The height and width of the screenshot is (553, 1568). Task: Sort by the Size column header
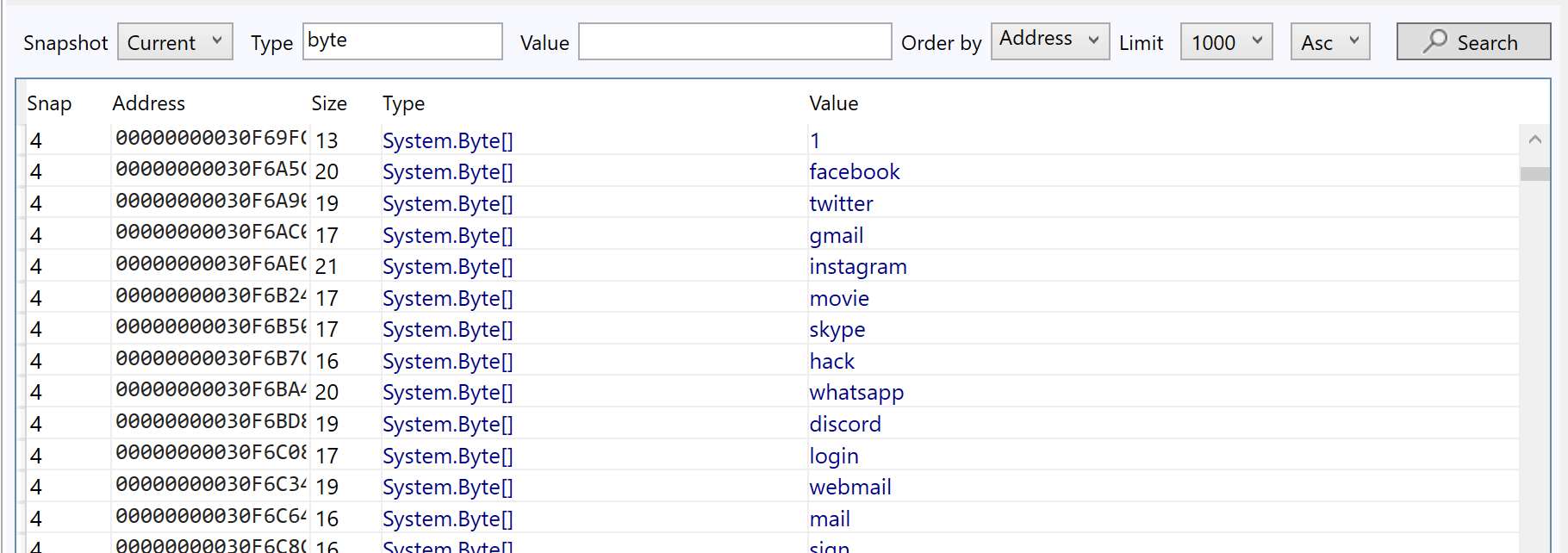click(328, 103)
